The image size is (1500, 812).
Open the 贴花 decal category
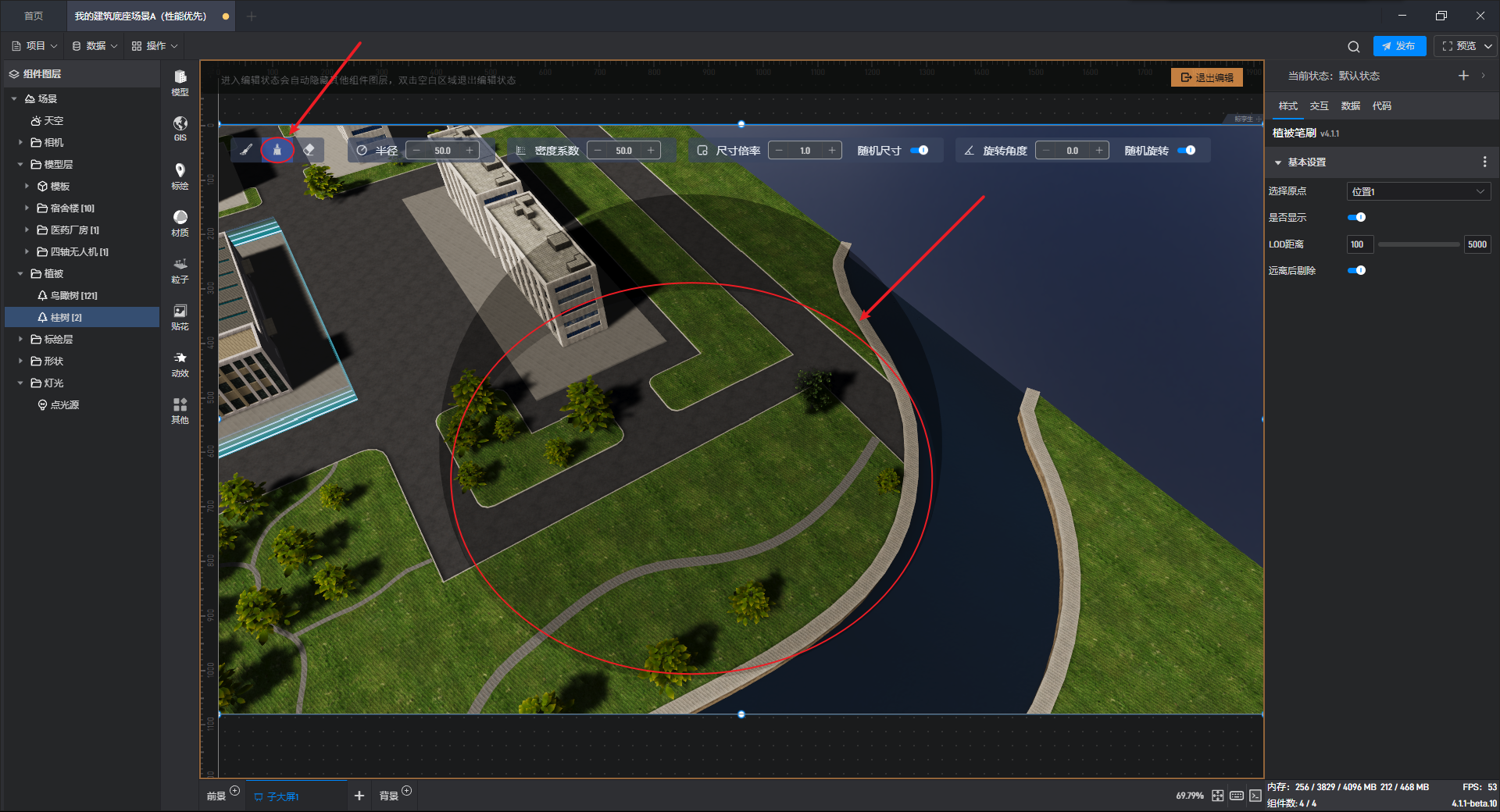(180, 315)
